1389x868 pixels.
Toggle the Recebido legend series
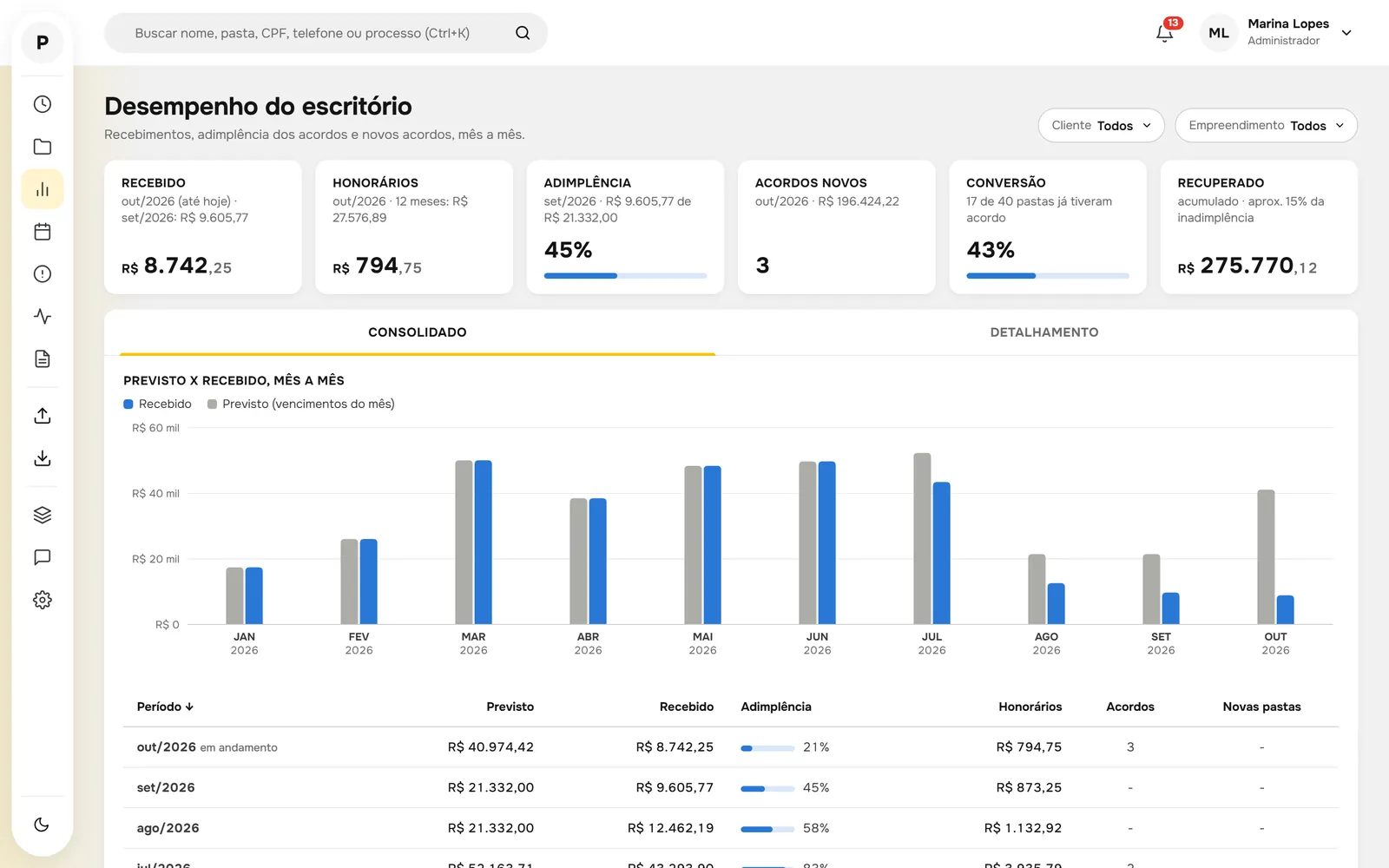[x=157, y=404]
